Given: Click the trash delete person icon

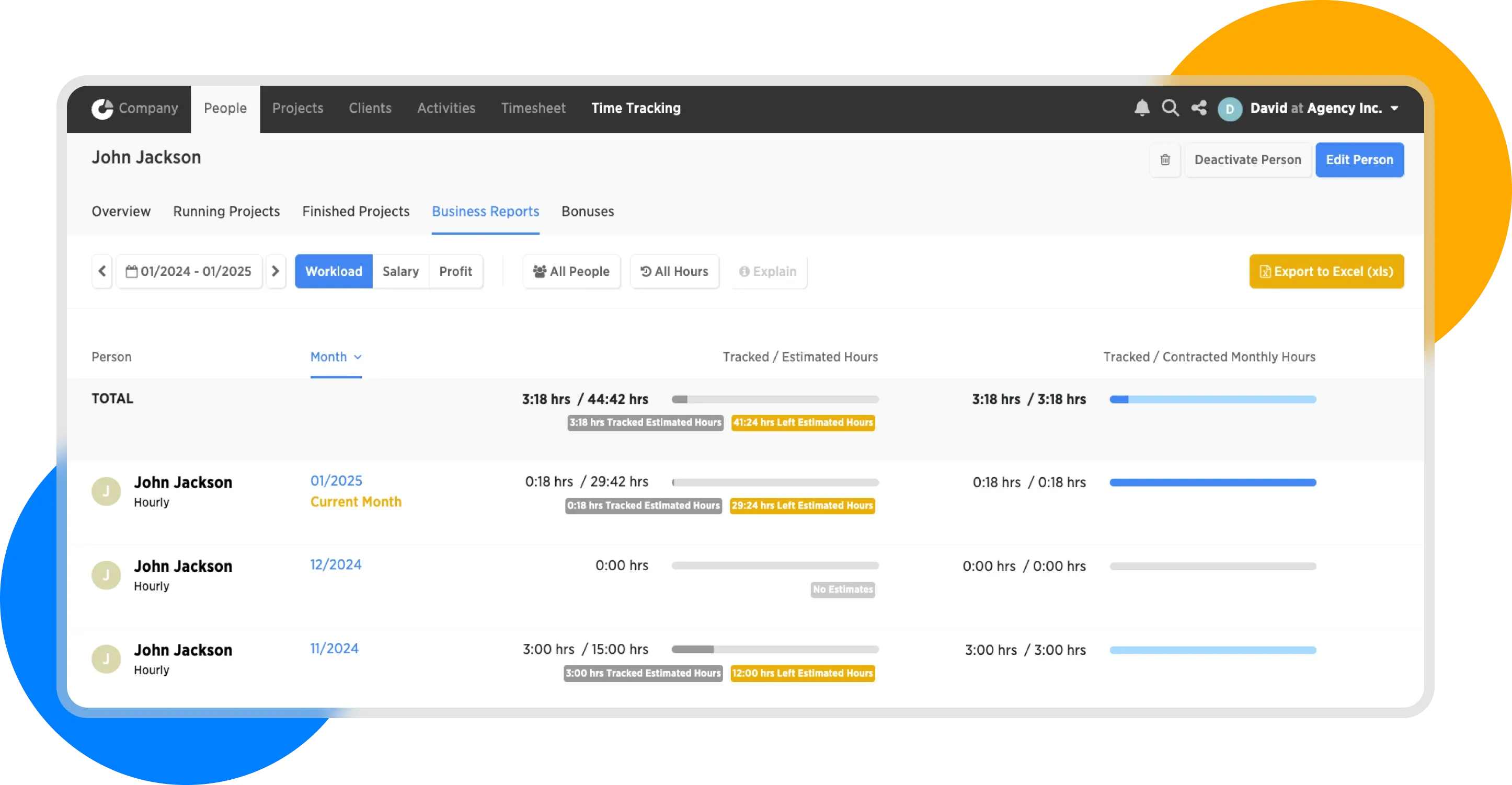Looking at the screenshot, I should pos(1165,159).
